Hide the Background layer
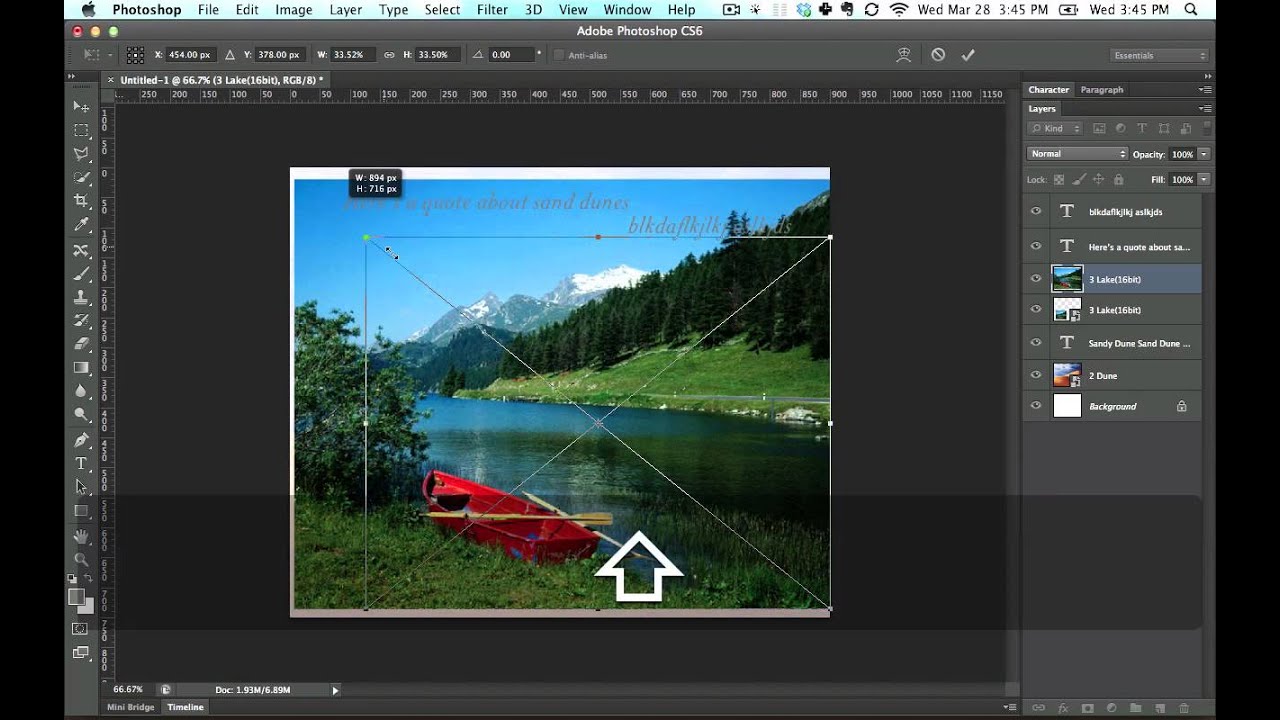The width and height of the screenshot is (1280, 720). (x=1036, y=406)
